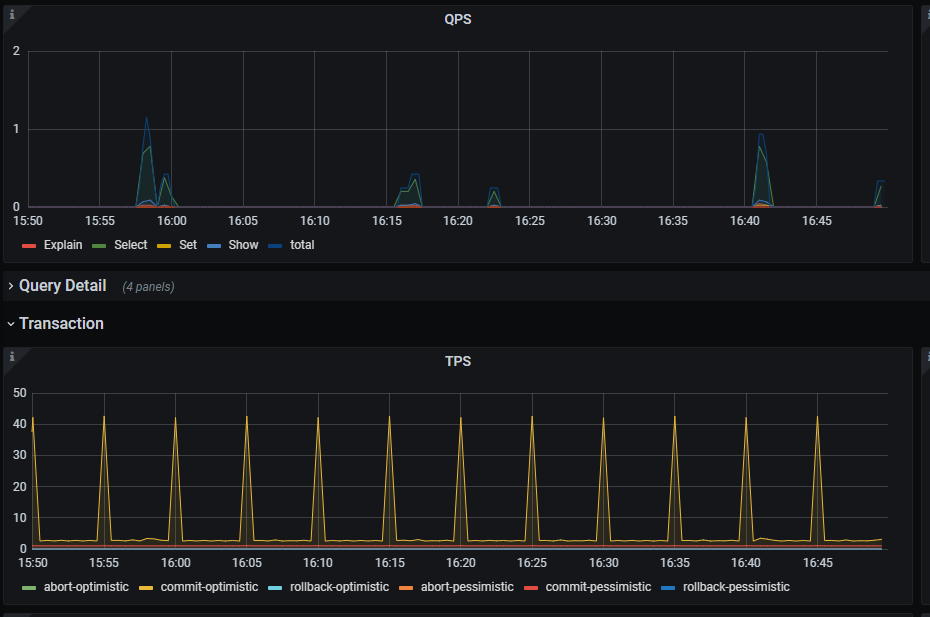Toggle the Select series in QPS legend
Image resolution: width=930 pixels, height=617 pixels.
click(130, 245)
